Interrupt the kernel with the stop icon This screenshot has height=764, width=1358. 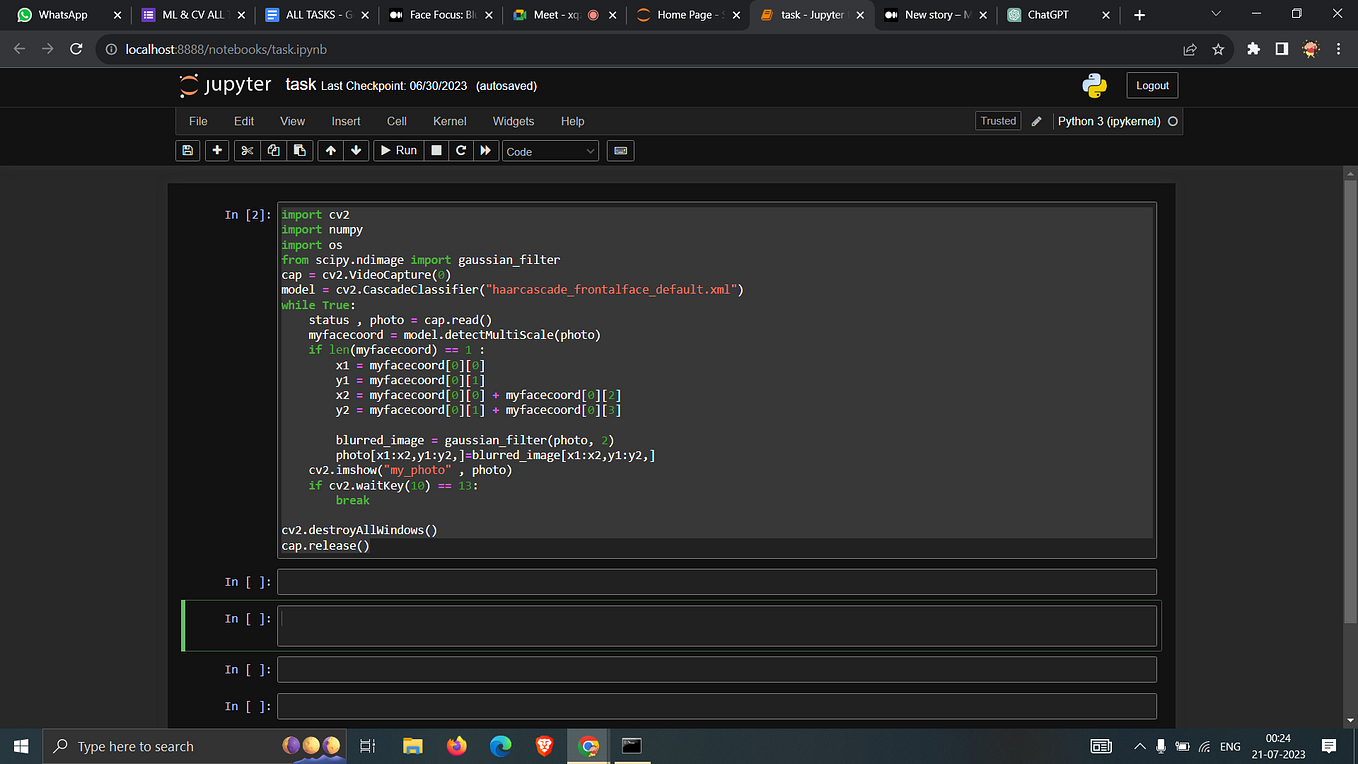[x=435, y=150]
